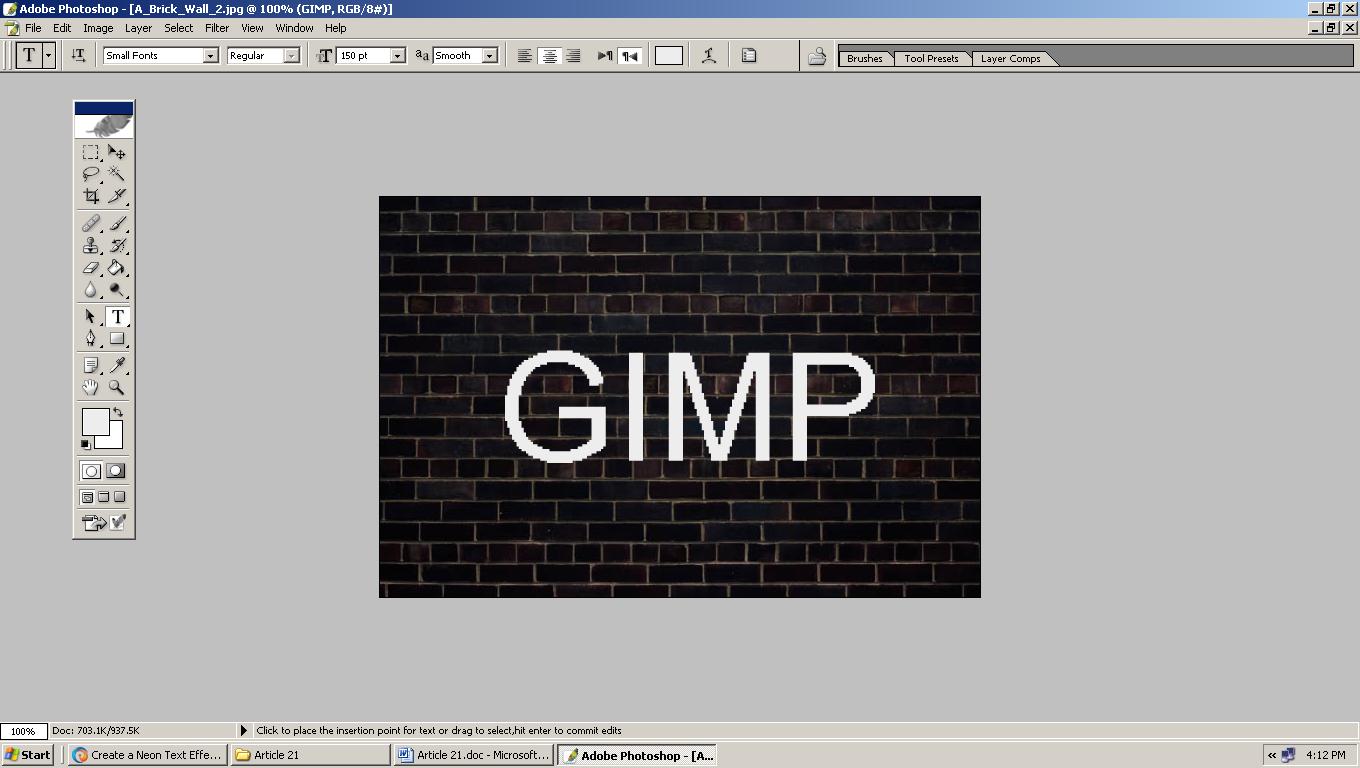Select the Dodge tool
This screenshot has width=1360, height=768.
coord(117,290)
